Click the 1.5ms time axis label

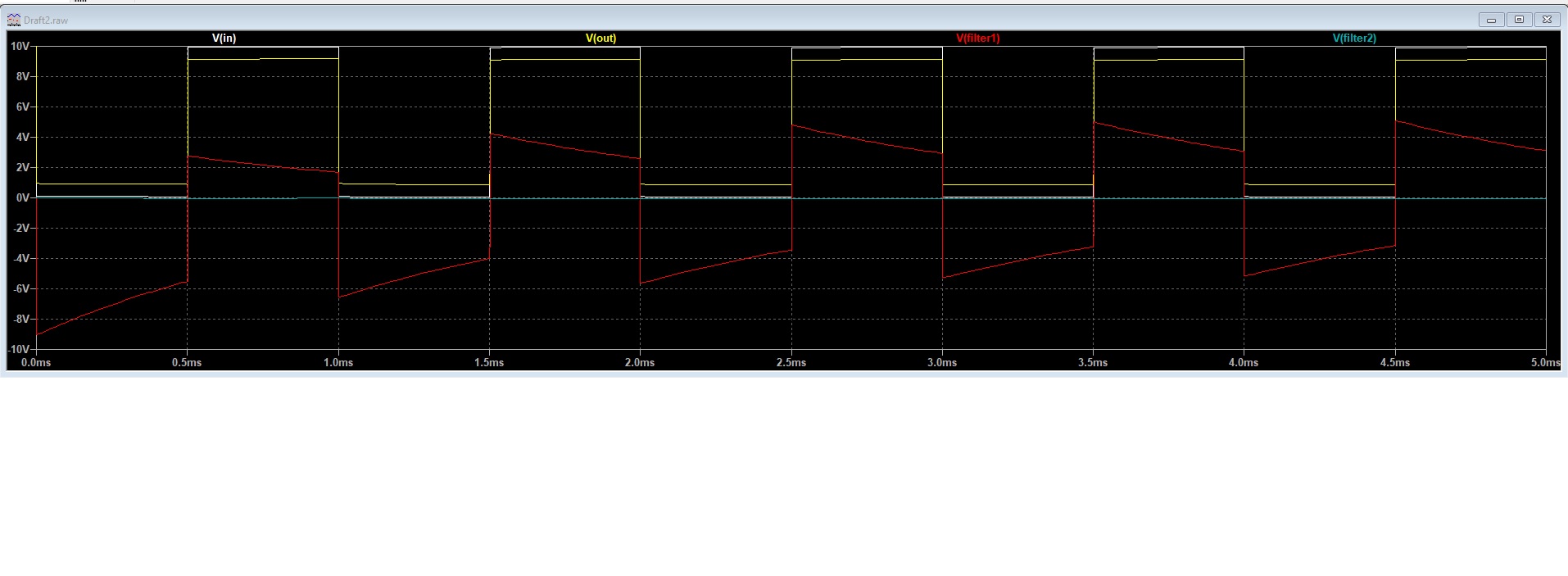coord(489,363)
